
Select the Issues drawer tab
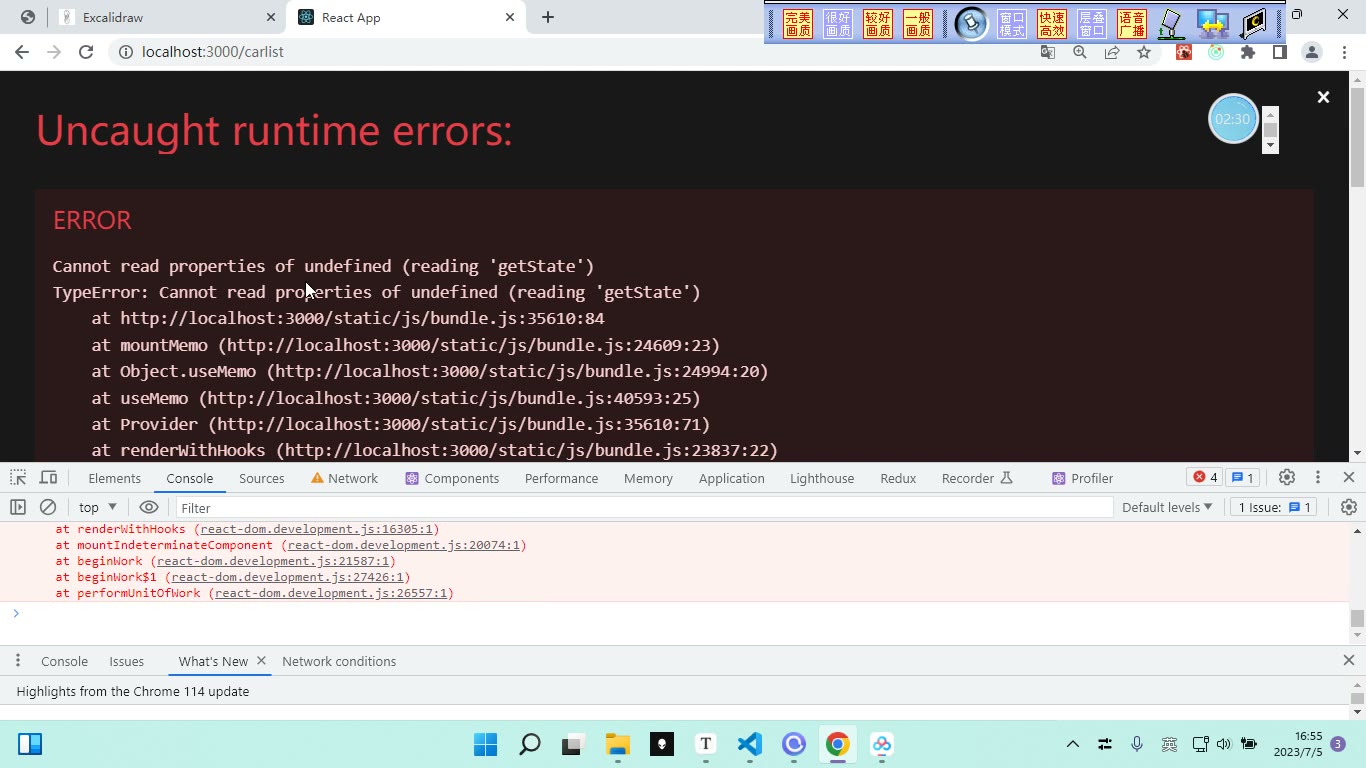pyautogui.click(x=127, y=661)
